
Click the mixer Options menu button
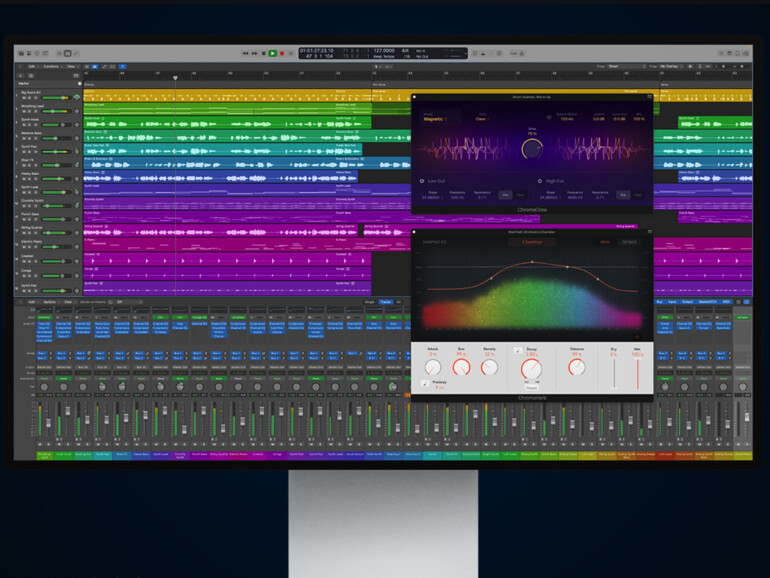pyautogui.click(x=50, y=301)
